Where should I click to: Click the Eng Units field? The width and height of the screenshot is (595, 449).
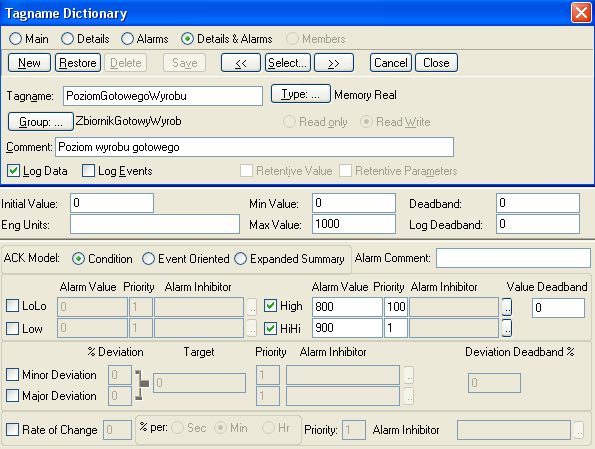click(155, 224)
